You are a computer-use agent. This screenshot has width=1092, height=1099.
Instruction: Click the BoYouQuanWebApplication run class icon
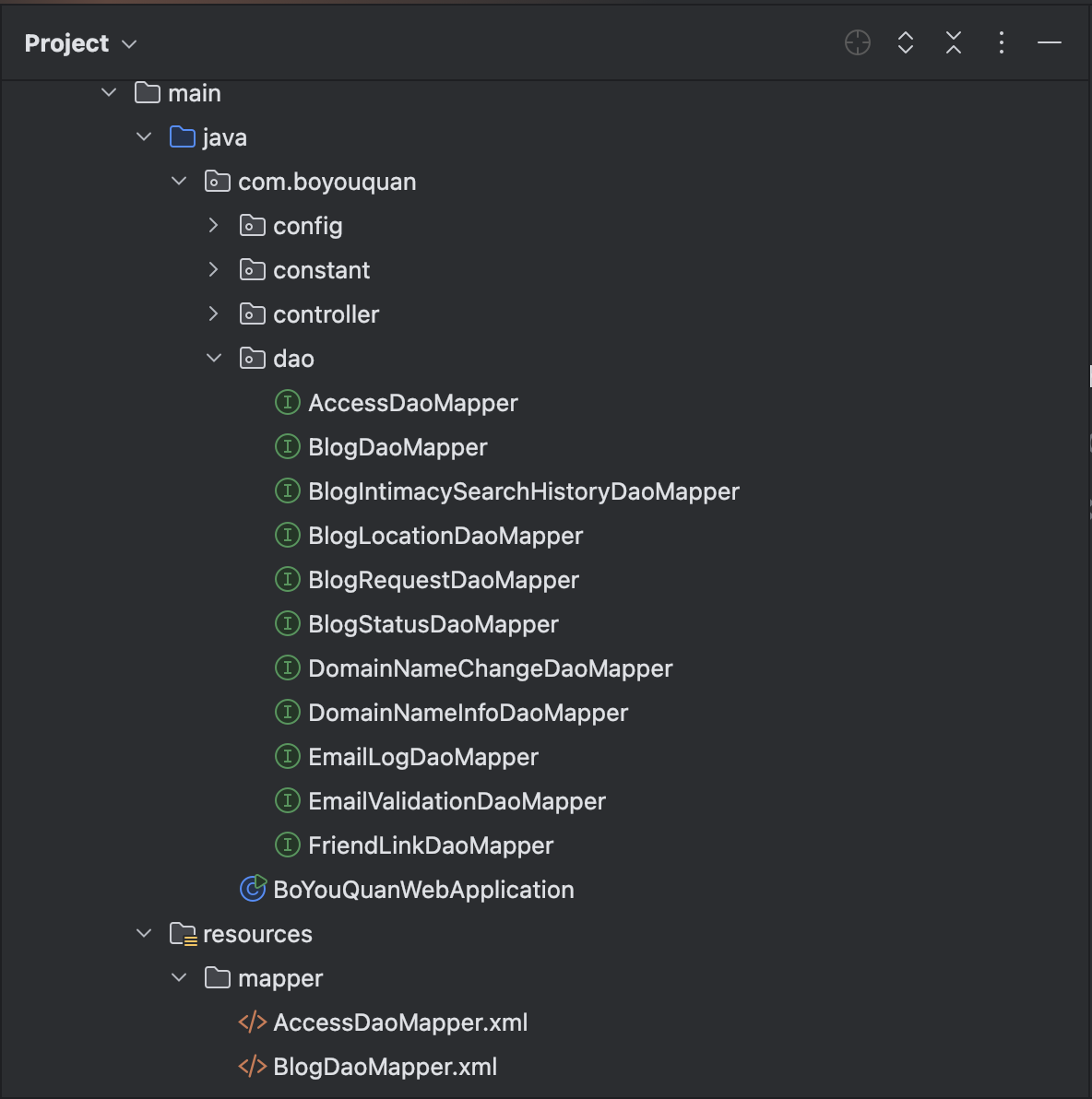click(x=253, y=889)
